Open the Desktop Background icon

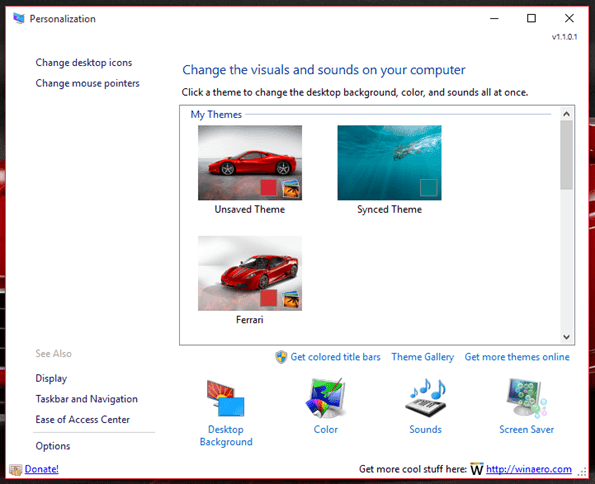[x=226, y=398]
